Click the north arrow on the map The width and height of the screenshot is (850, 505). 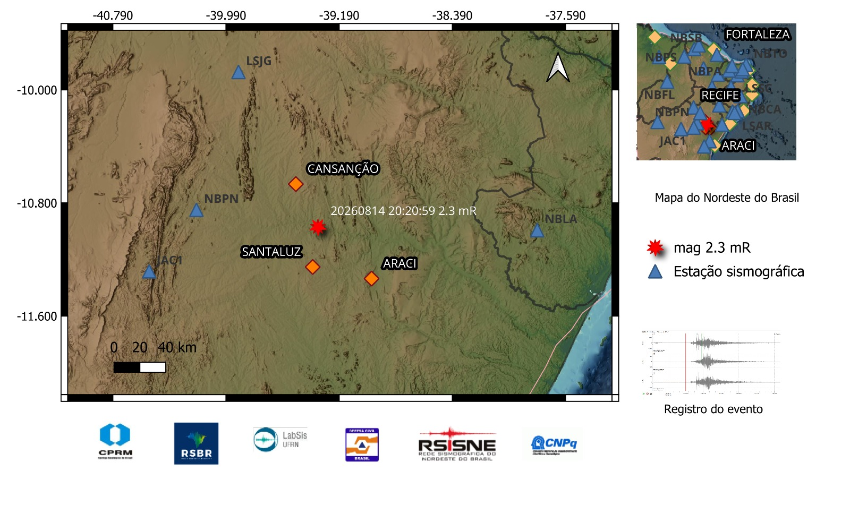tap(557, 68)
